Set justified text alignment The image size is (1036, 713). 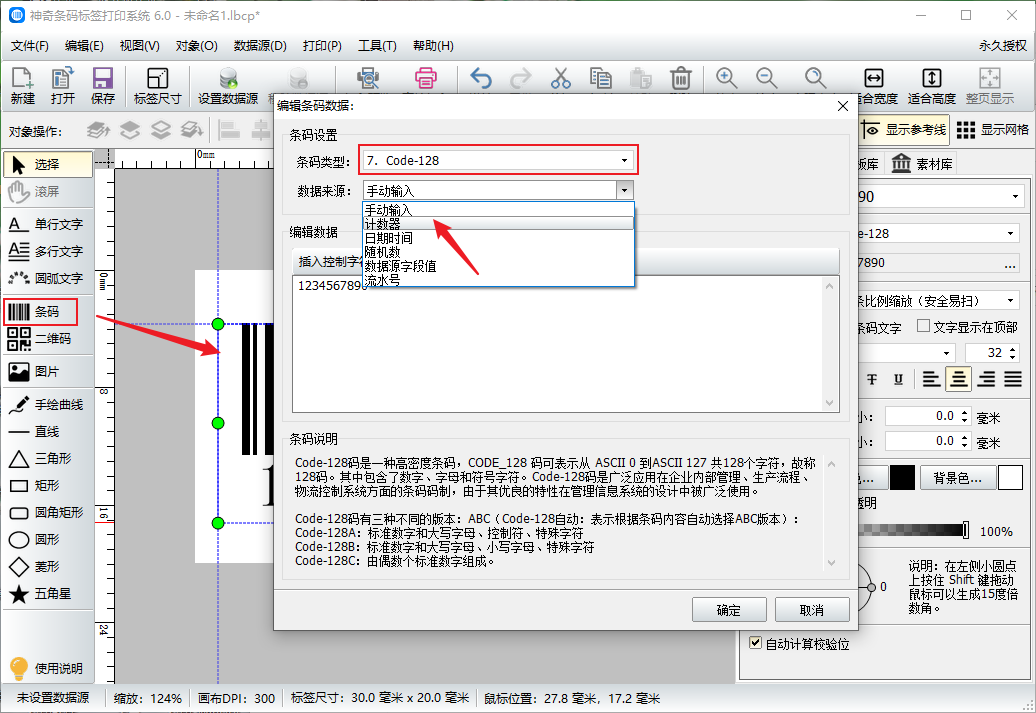pos(1013,379)
